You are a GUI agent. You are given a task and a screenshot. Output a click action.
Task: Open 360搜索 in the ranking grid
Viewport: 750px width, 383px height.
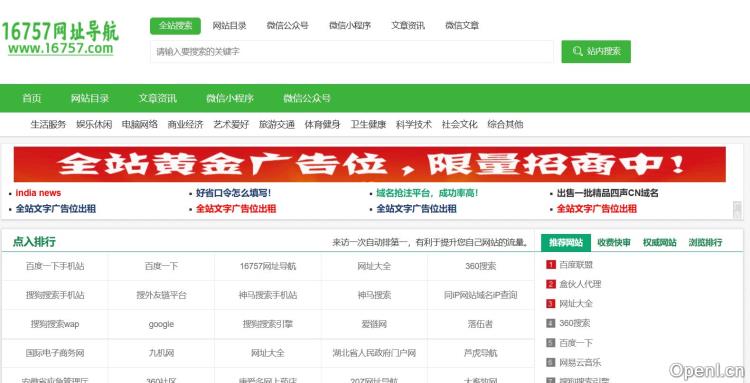[481, 266]
